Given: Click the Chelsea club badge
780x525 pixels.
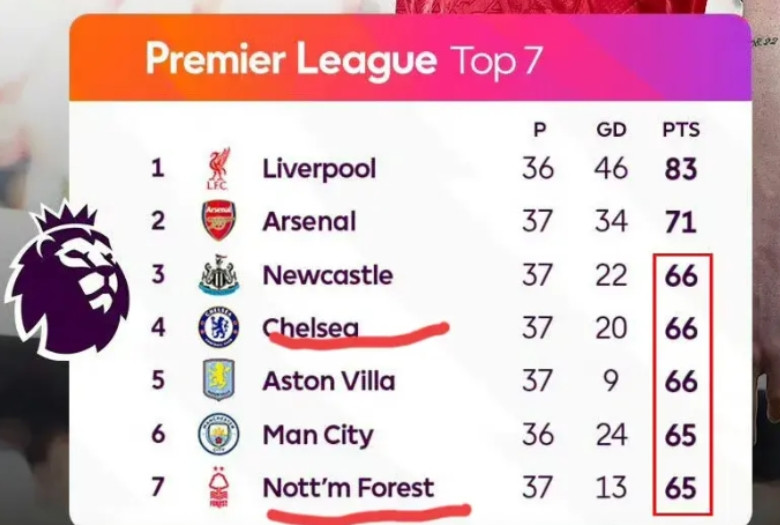Looking at the screenshot, I should (x=219, y=327).
